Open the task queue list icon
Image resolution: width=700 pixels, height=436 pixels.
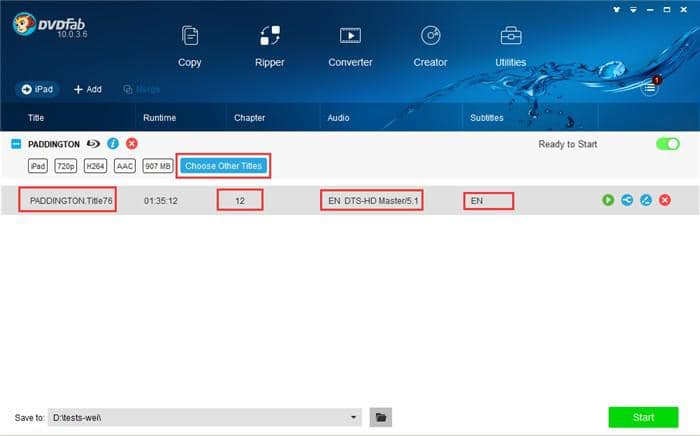pos(650,88)
